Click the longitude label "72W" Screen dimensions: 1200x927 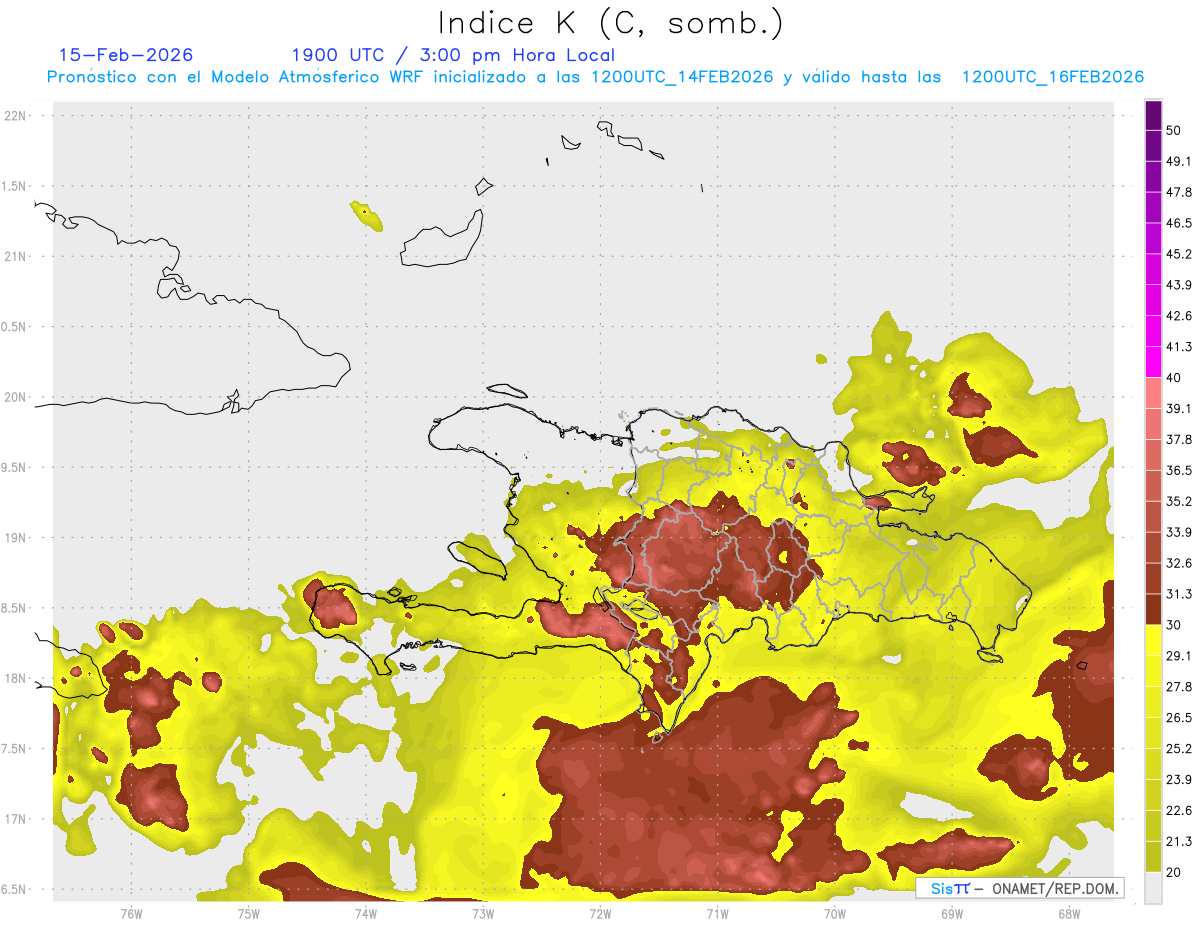tap(600, 913)
